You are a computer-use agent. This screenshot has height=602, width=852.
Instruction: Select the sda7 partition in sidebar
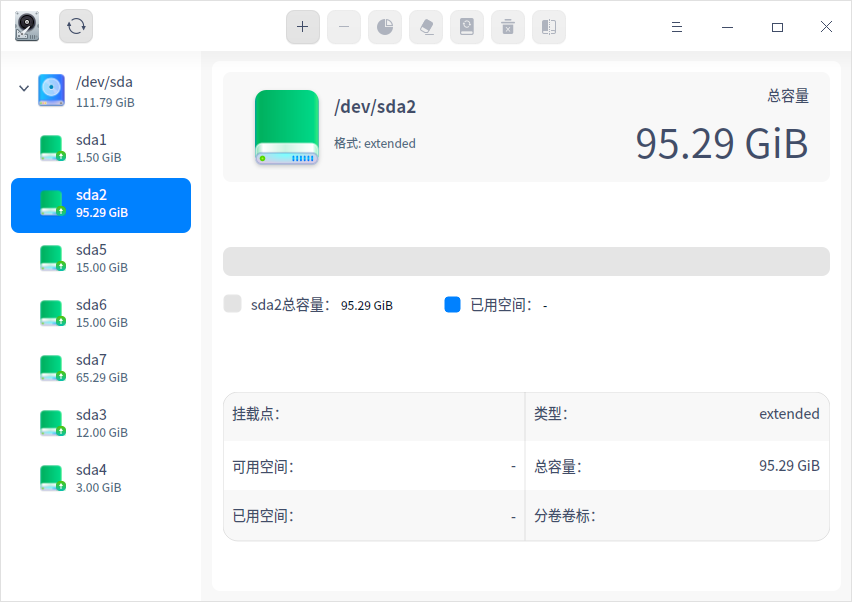pos(100,368)
